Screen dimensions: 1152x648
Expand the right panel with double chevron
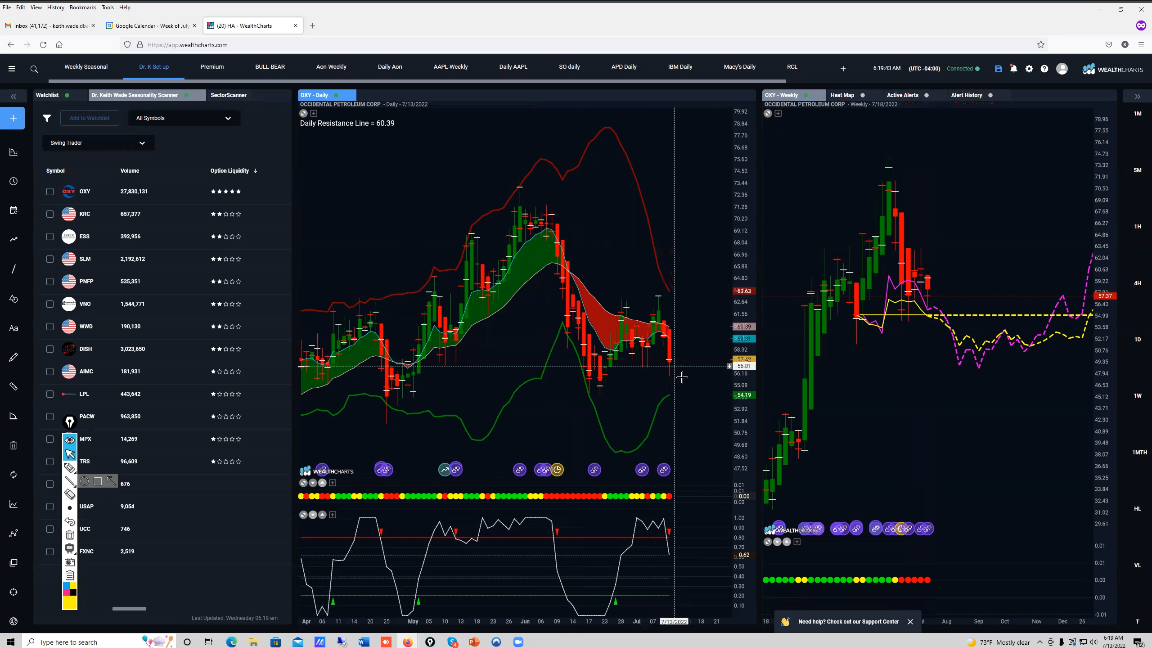(1137, 96)
